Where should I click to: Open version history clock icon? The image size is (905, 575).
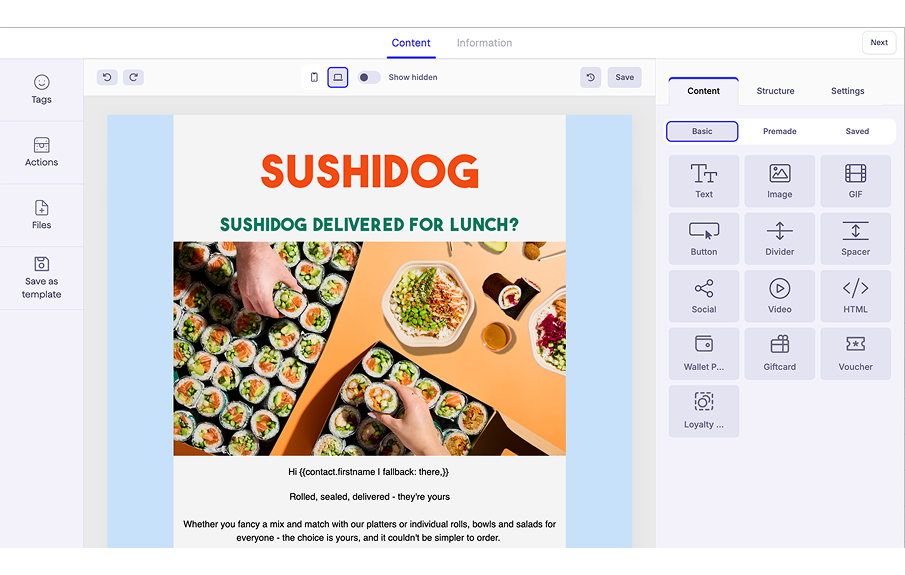coord(591,77)
